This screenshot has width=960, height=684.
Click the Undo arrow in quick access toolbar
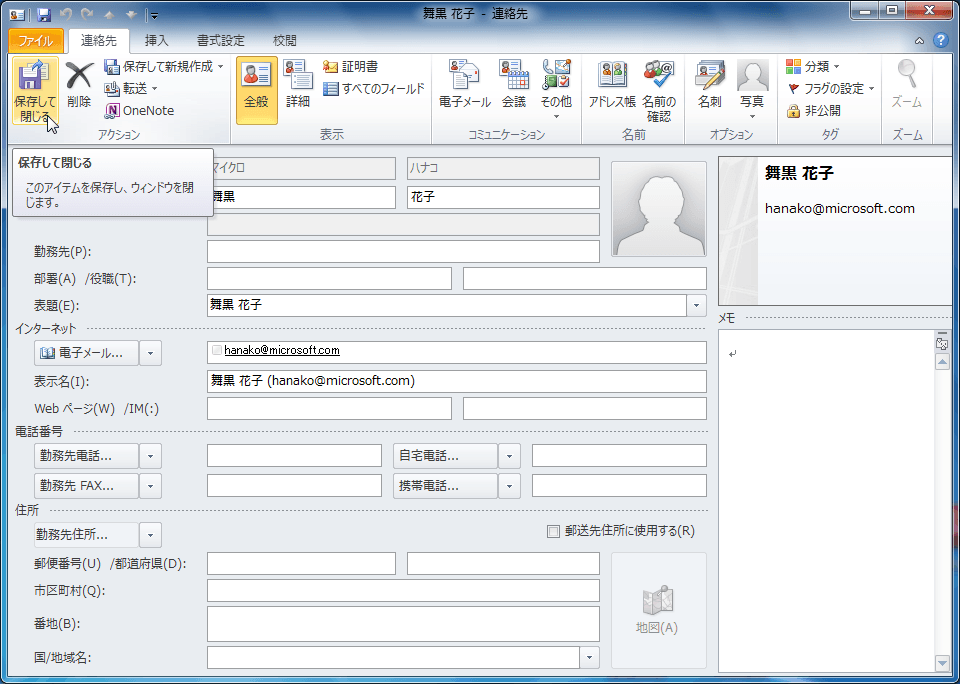coord(66,15)
